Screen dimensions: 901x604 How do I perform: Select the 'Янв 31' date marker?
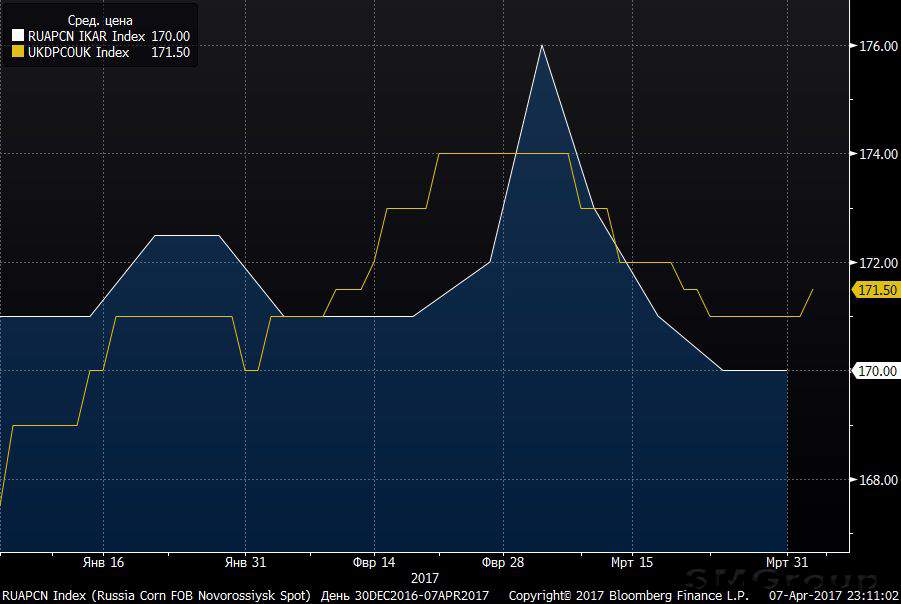coord(246,562)
